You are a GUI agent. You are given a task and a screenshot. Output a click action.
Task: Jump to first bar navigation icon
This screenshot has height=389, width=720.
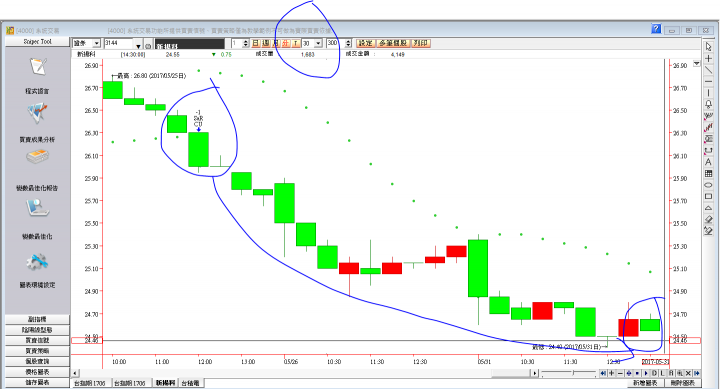click(603, 373)
